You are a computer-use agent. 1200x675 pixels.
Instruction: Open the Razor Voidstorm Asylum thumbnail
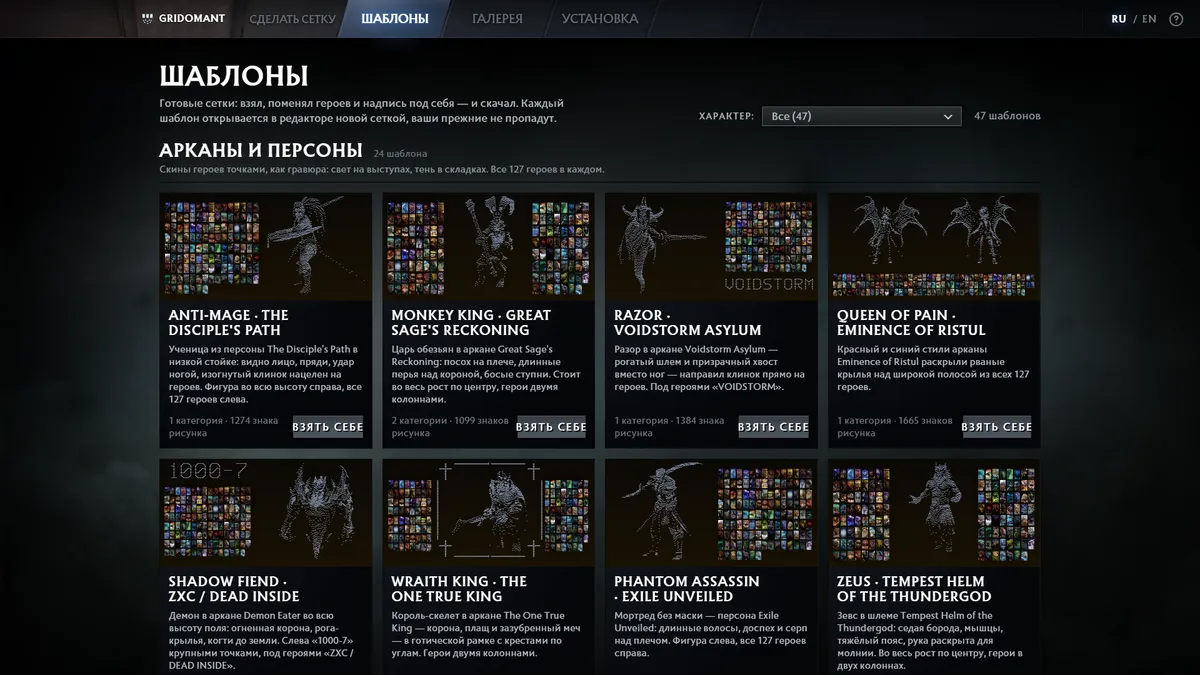pyautogui.click(x=711, y=247)
